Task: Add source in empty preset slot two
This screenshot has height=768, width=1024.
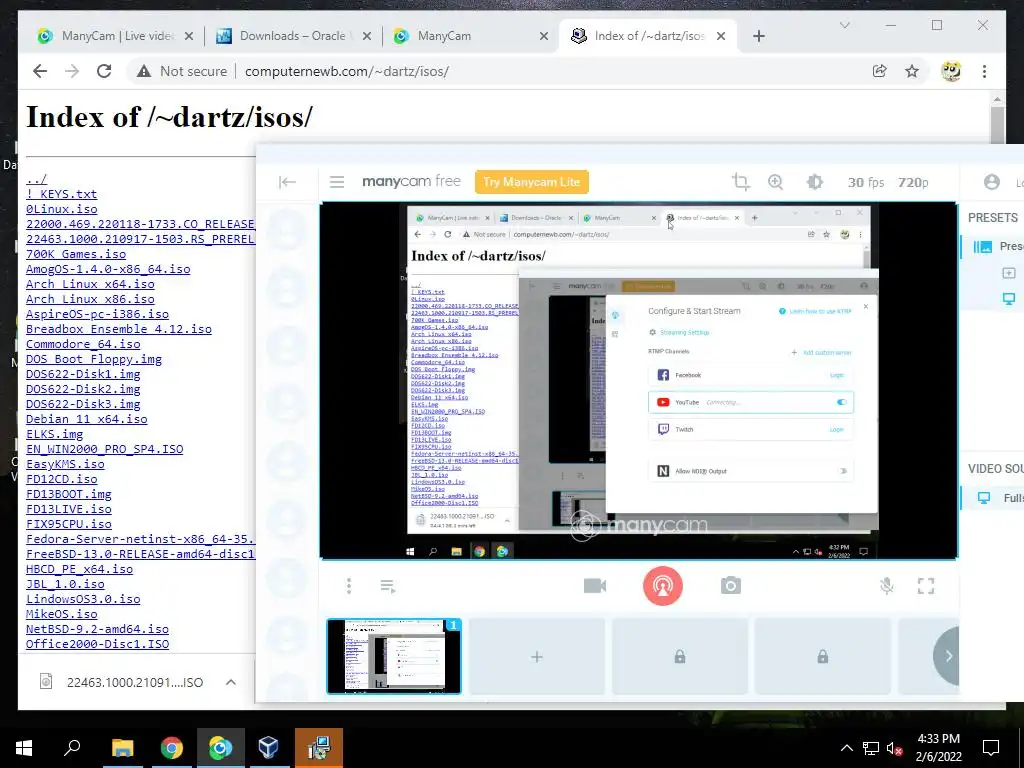Action: point(537,656)
